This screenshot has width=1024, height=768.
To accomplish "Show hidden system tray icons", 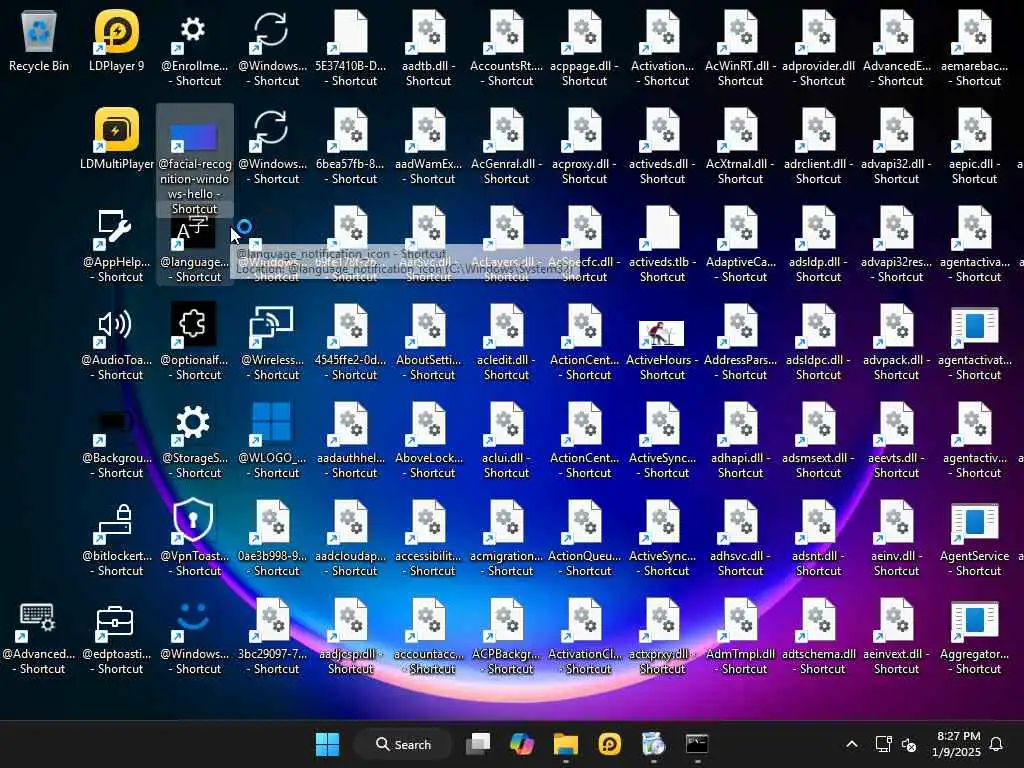I will [852, 744].
